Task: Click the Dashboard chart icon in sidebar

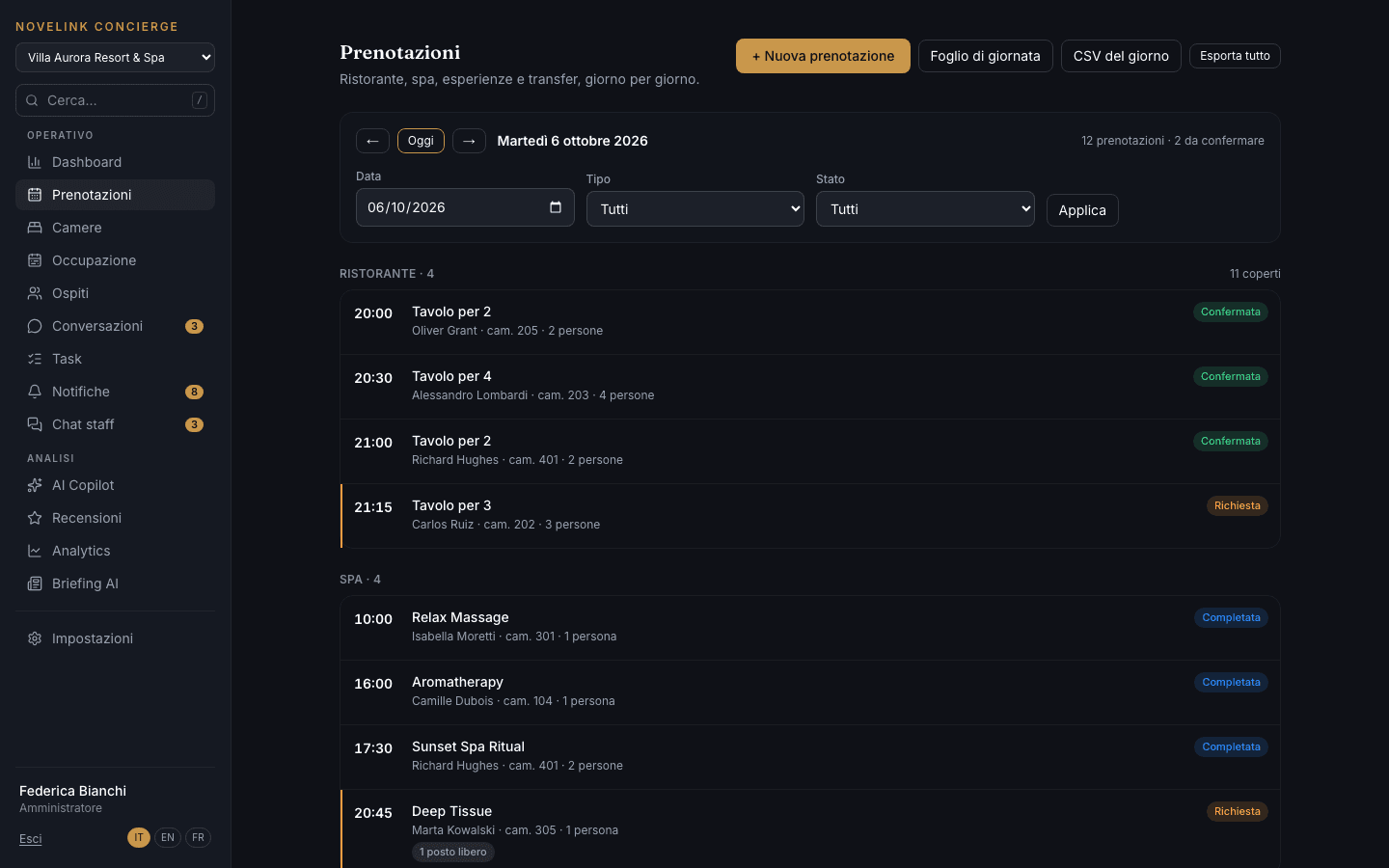Action: tap(35, 162)
